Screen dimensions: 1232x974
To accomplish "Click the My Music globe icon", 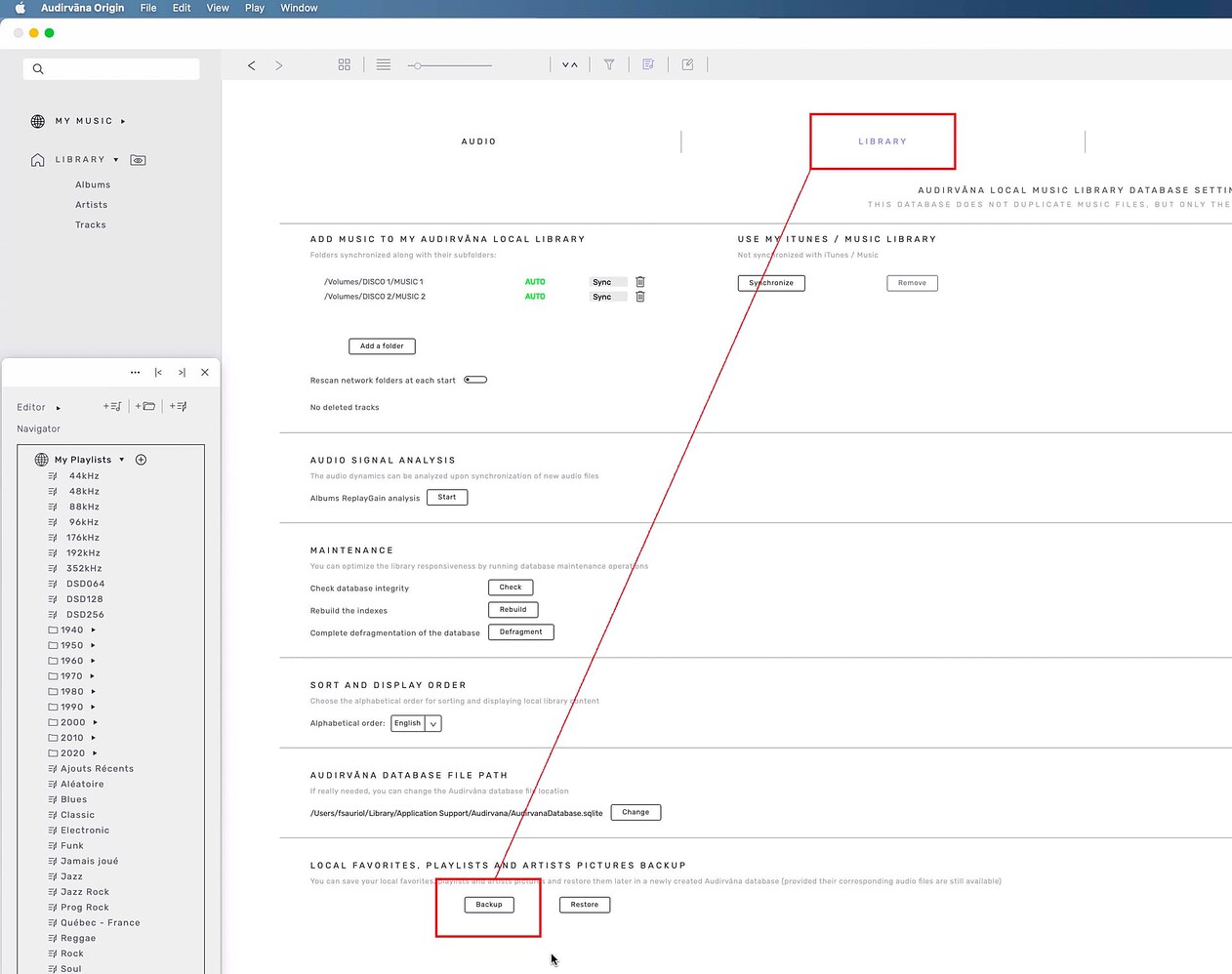I will [x=38, y=121].
